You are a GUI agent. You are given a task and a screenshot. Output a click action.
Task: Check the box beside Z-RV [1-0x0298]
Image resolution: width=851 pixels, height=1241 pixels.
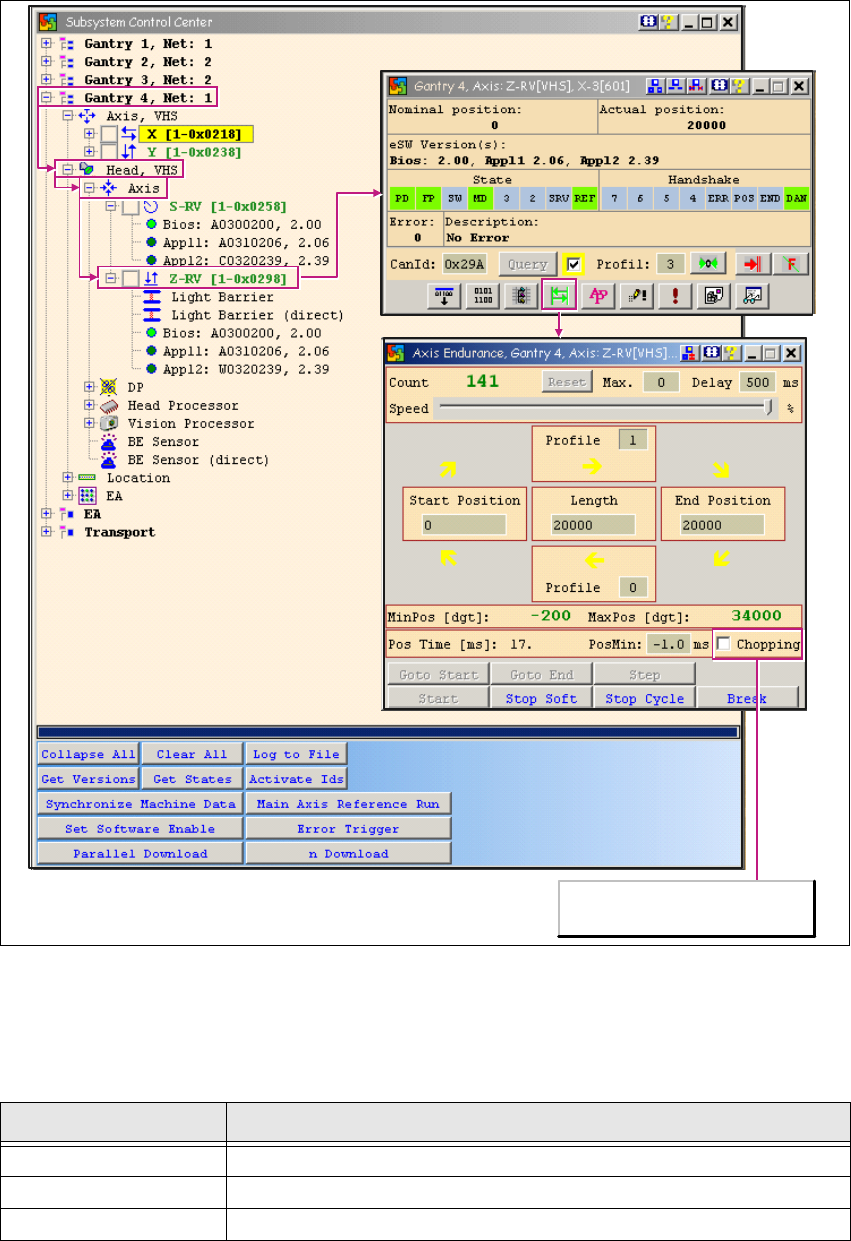pyautogui.click(x=130, y=278)
